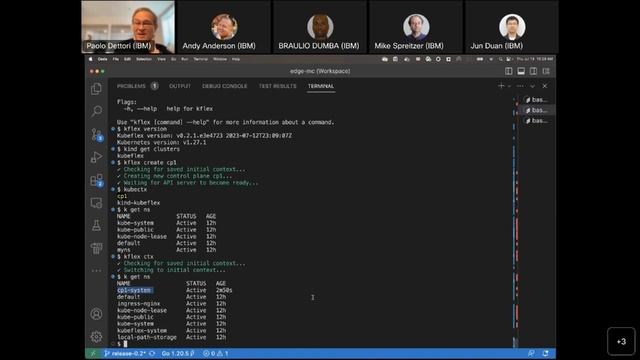The width and height of the screenshot is (640, 360).
Task: Open the Search view in the activity bar
Action: (x=96, y=111)
